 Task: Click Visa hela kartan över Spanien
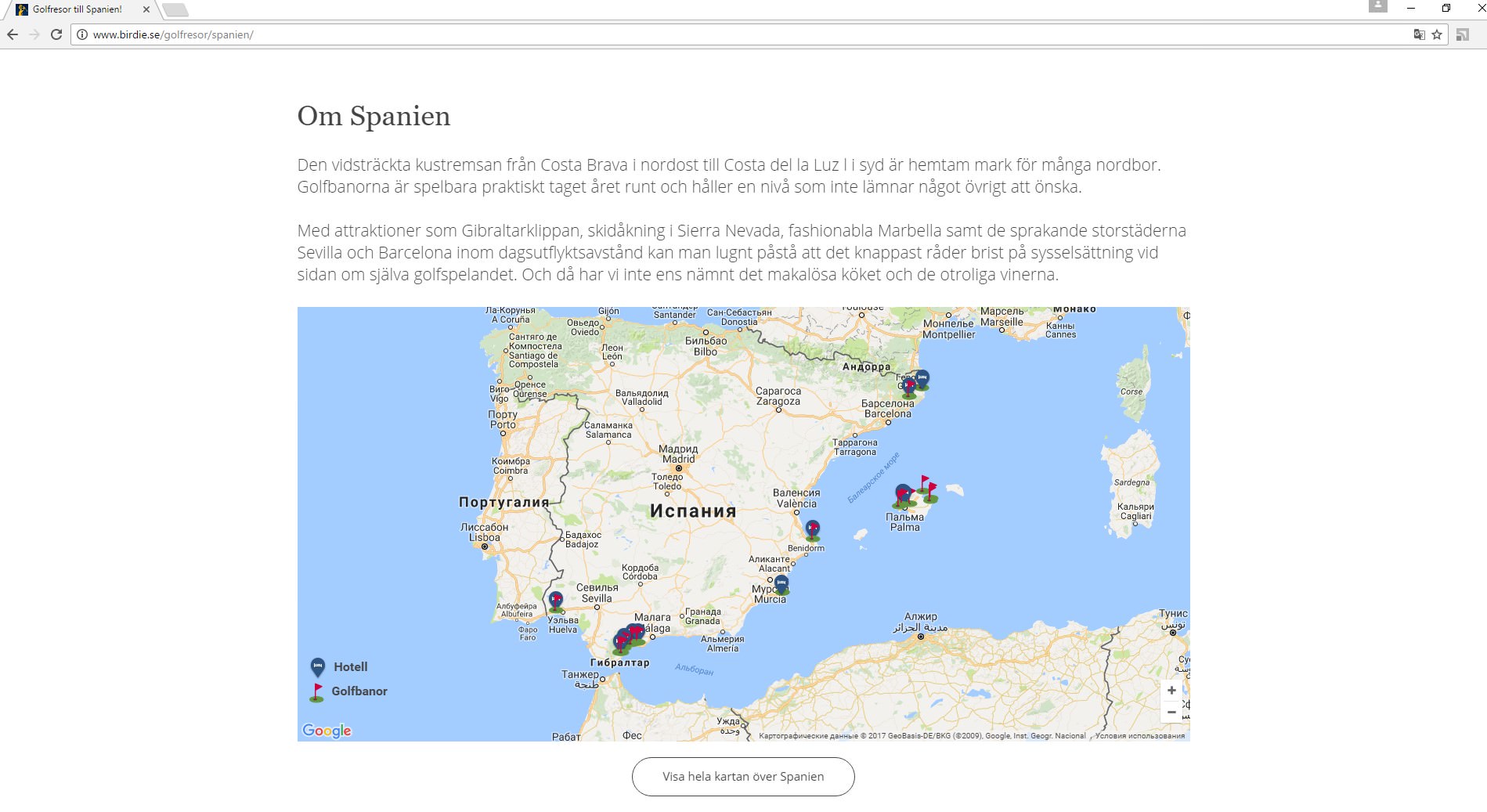click(x=743, y=777)
